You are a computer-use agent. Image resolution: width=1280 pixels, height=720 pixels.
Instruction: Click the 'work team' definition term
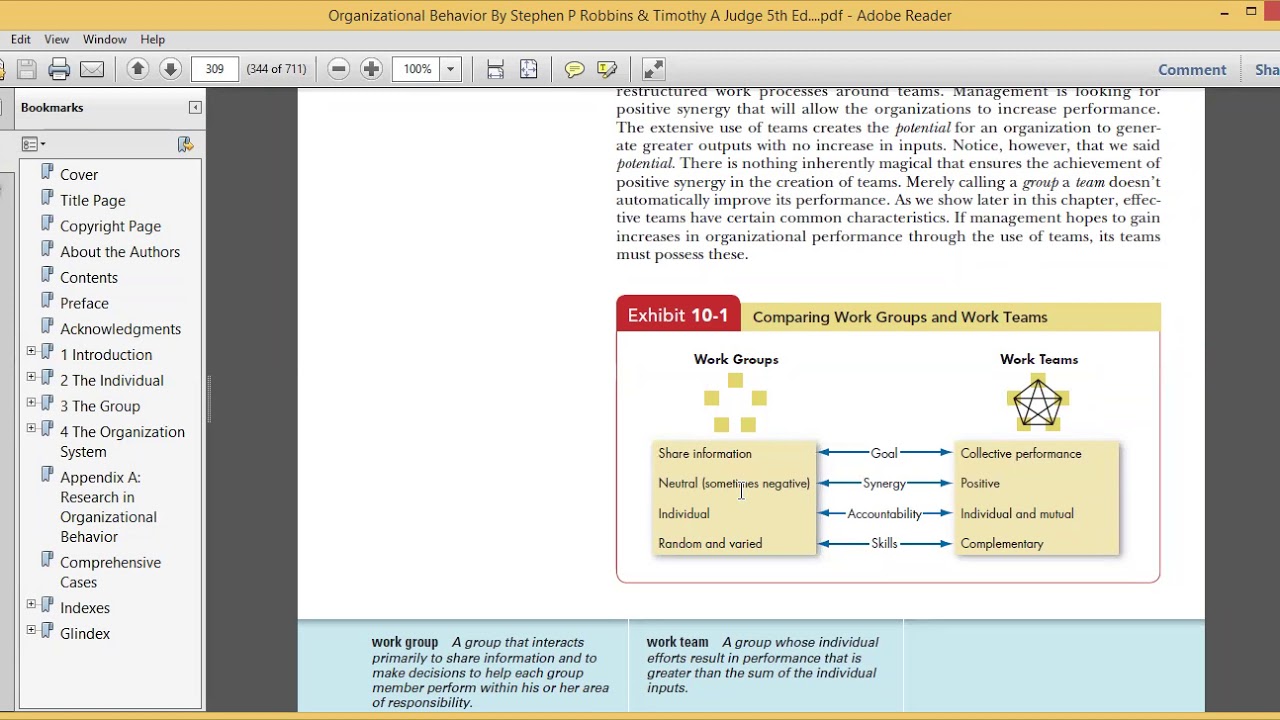677,643
